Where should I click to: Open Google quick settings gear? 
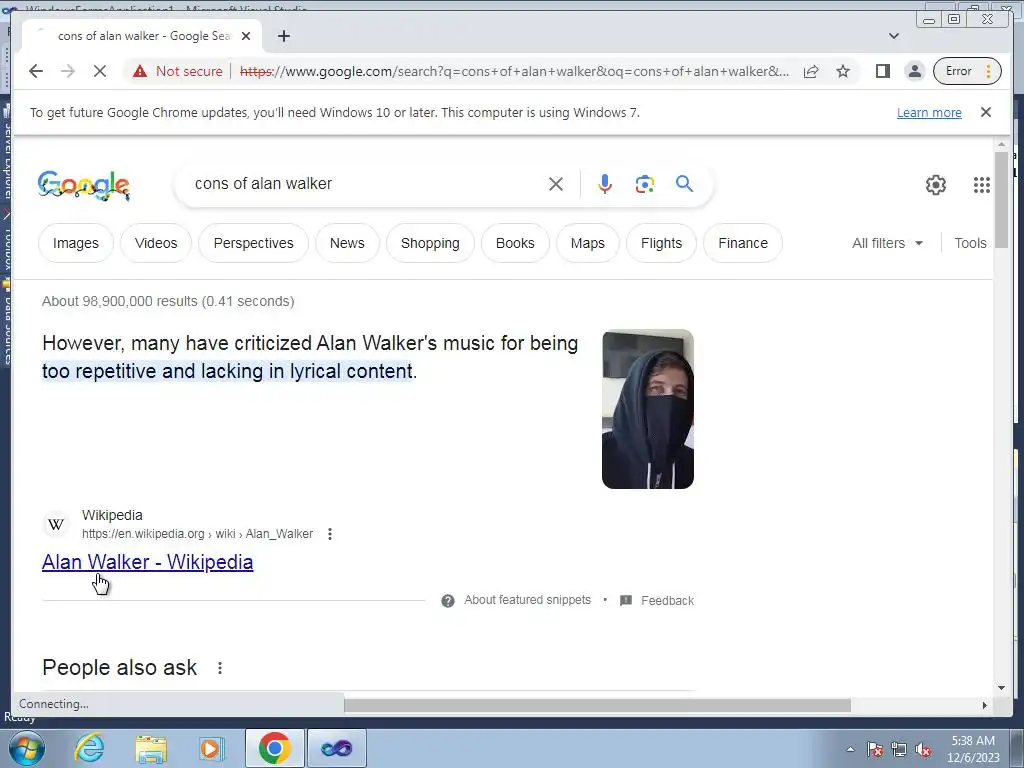coord(936,185)
